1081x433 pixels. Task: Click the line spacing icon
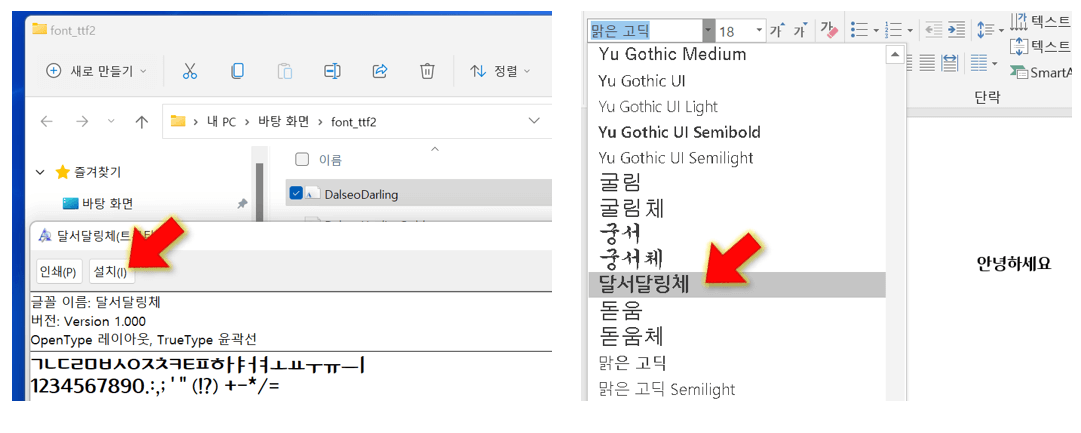coord(986,30)
